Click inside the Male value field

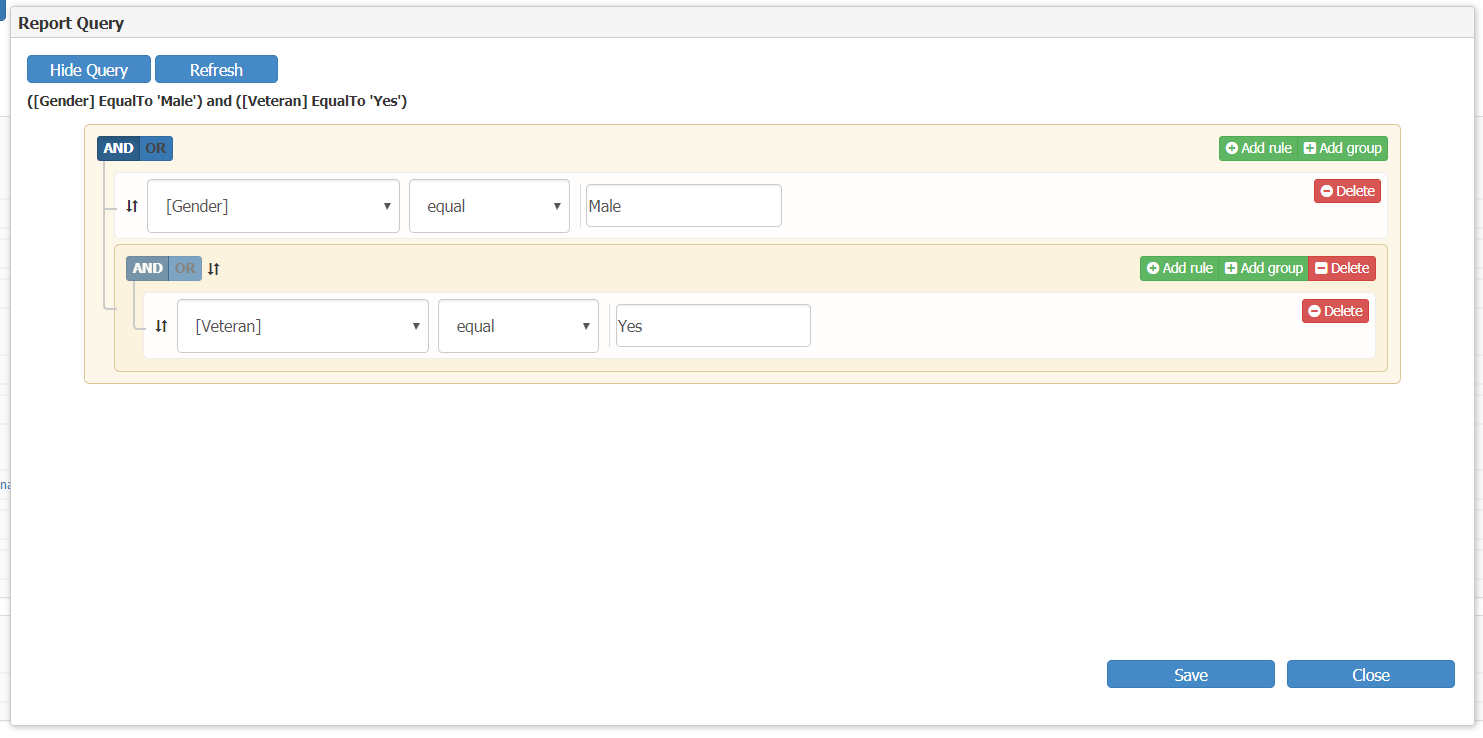[683, 205]
